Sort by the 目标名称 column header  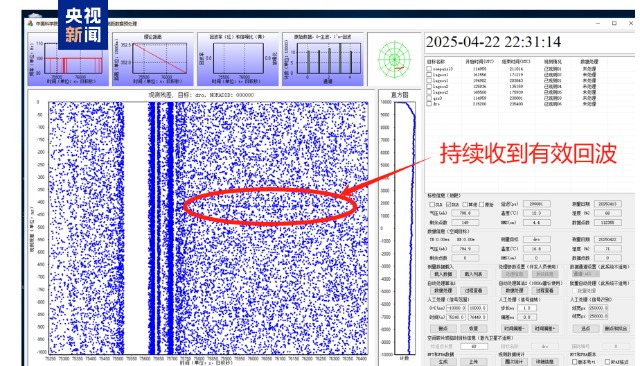(436, 62)
